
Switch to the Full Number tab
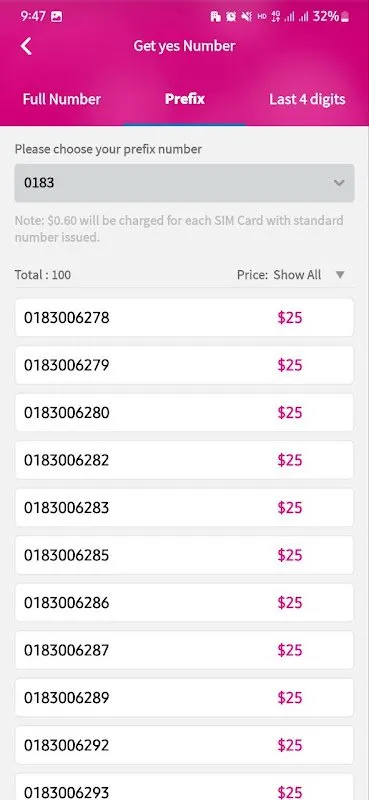click(x=62, y=99)
